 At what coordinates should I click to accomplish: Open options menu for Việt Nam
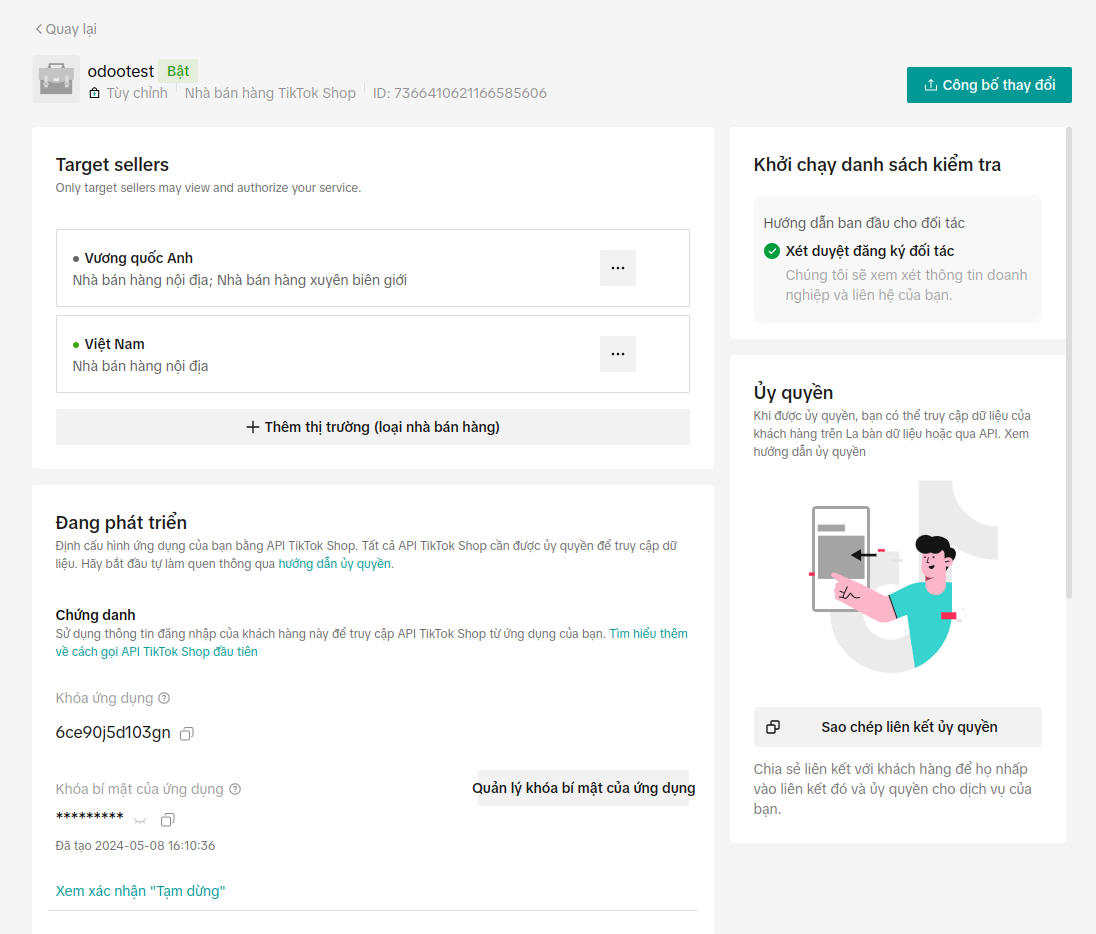click(x=617, y=354)
